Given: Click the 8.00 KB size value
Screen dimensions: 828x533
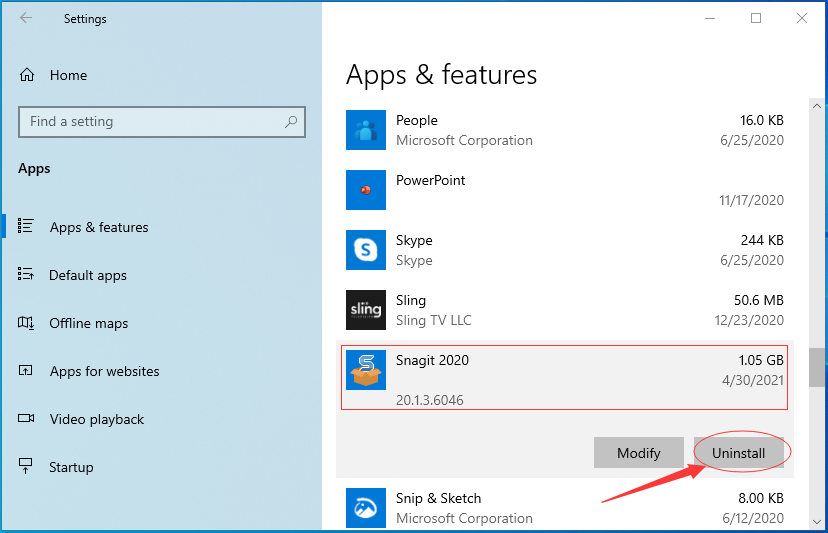Looking at the screenshot, I should tap(761, 498).
